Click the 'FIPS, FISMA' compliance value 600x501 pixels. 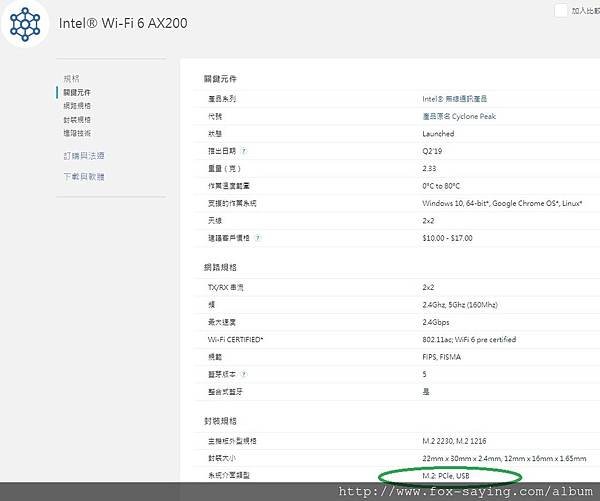tap(442, 357)
